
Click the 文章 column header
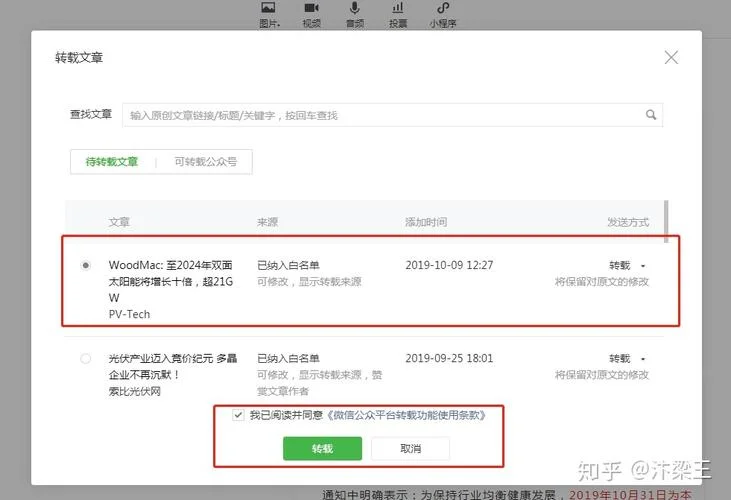click(119, 222)
